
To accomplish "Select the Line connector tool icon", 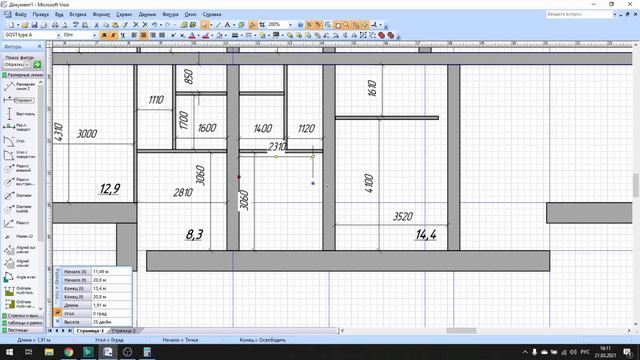I will (x=218, y=25).
